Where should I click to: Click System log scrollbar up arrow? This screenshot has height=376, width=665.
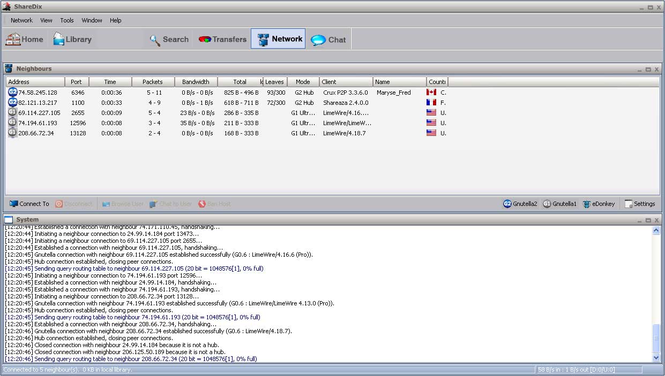pyautogui.click(x=656, y=231)
